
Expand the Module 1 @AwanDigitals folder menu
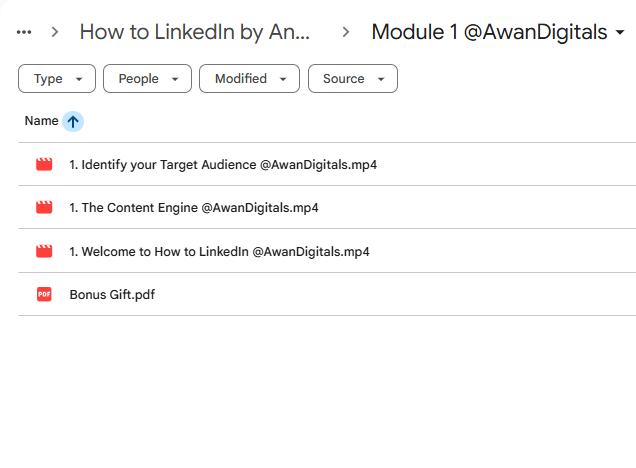620,32
